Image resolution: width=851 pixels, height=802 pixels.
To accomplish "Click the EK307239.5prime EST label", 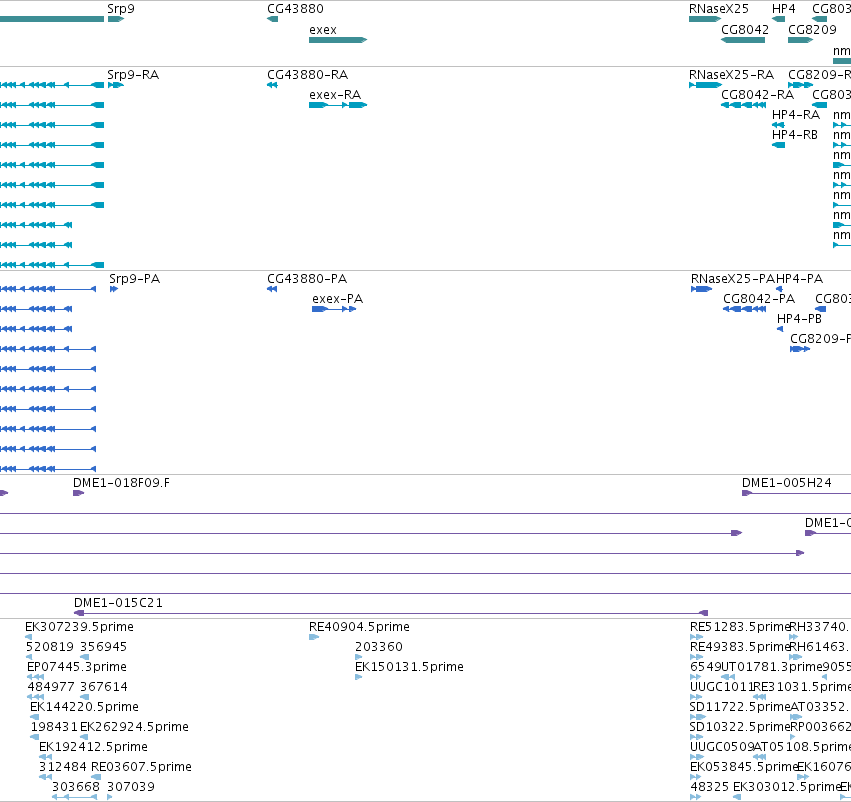I will 79,626.
